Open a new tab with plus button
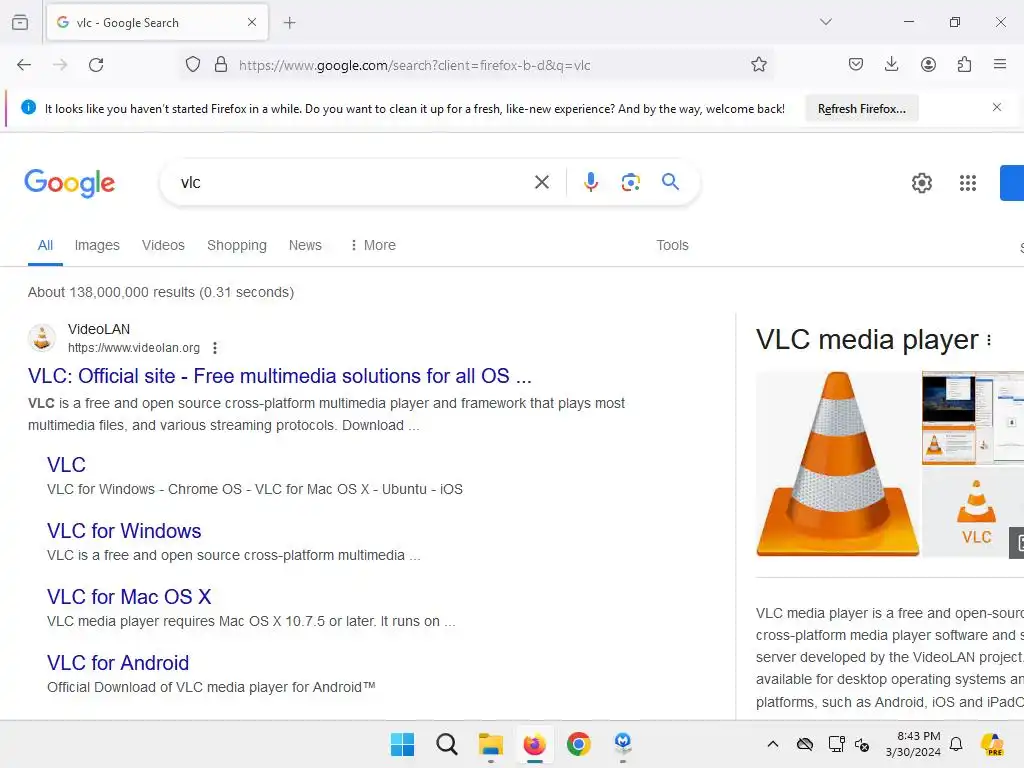The width and height of the screenshot is (1024, 768). [289, 23]
